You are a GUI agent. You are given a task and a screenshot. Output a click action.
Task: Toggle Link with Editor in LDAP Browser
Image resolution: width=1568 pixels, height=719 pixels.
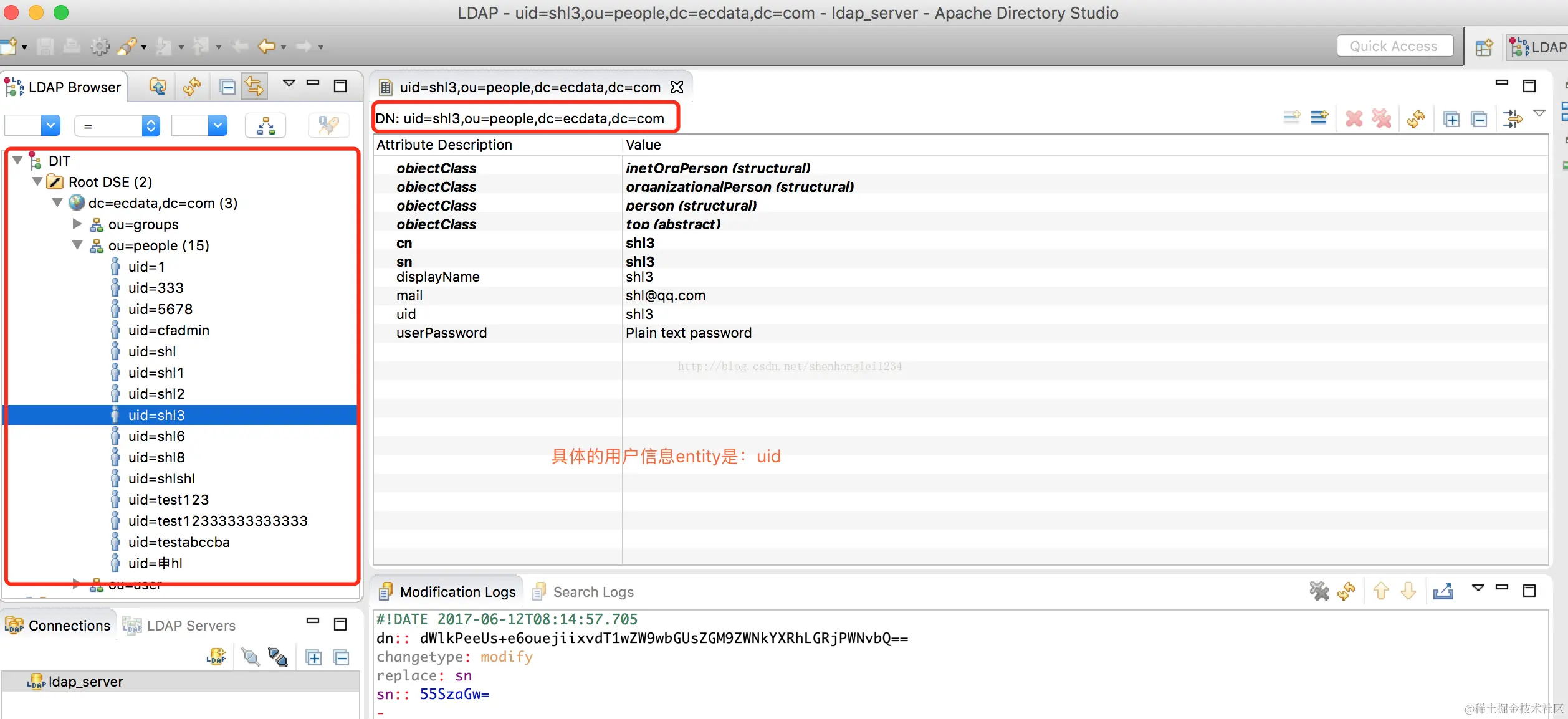(x=255, y=87)
